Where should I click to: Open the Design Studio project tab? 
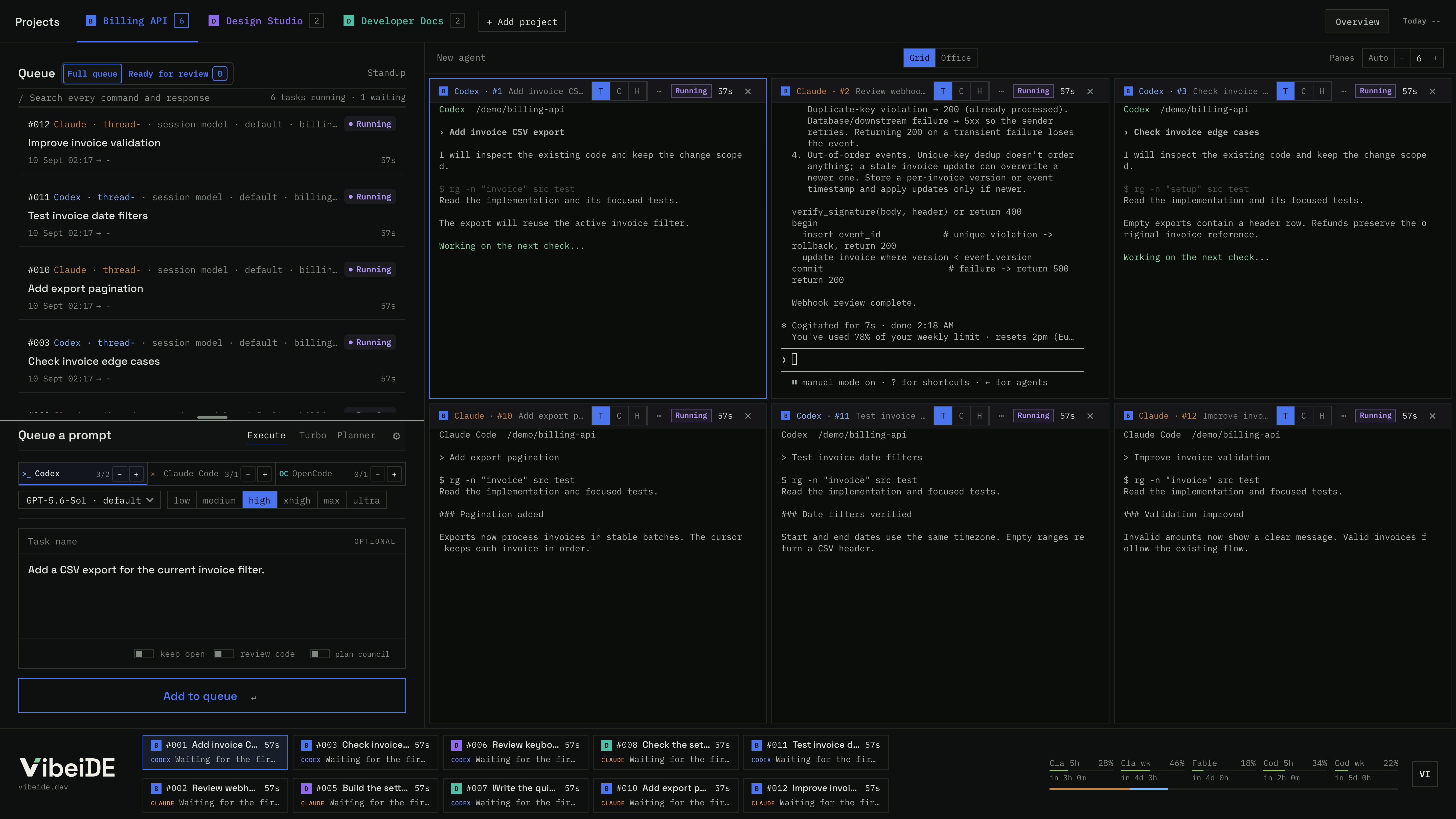pos(266,21)
